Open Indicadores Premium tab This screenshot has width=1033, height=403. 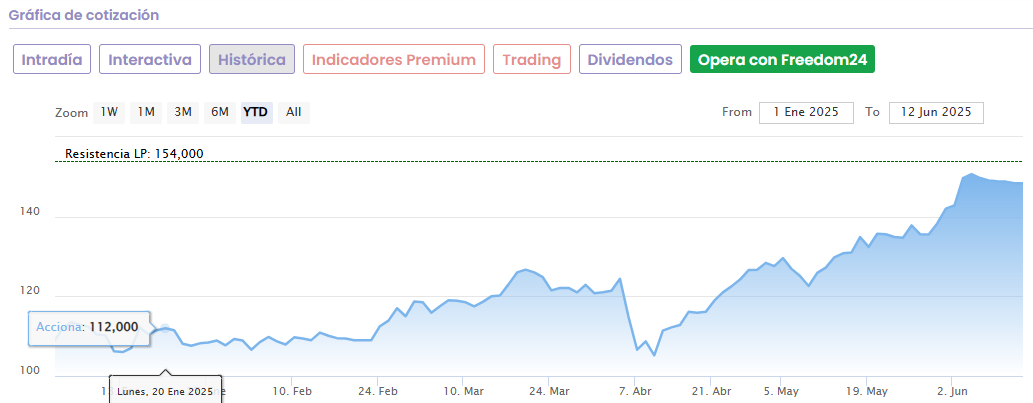(x=394, y=59)
